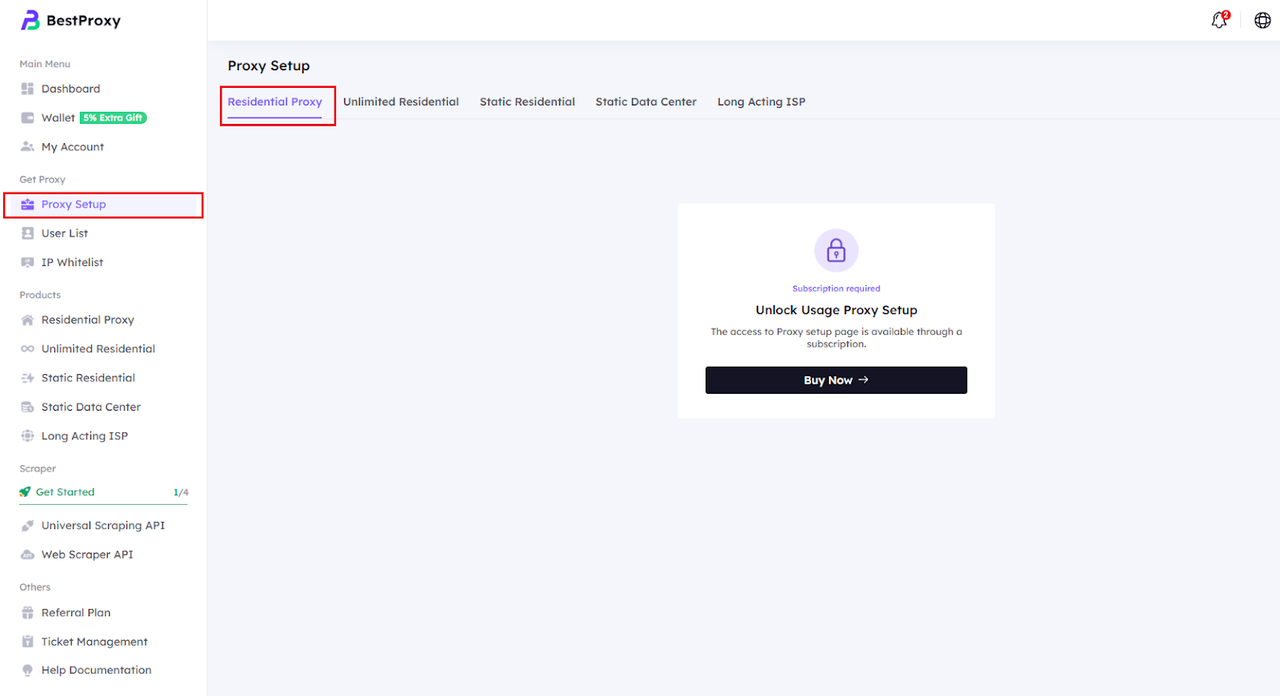1280x696 pixels.
Task: Select the Static Residential tab
Action: 527,102
